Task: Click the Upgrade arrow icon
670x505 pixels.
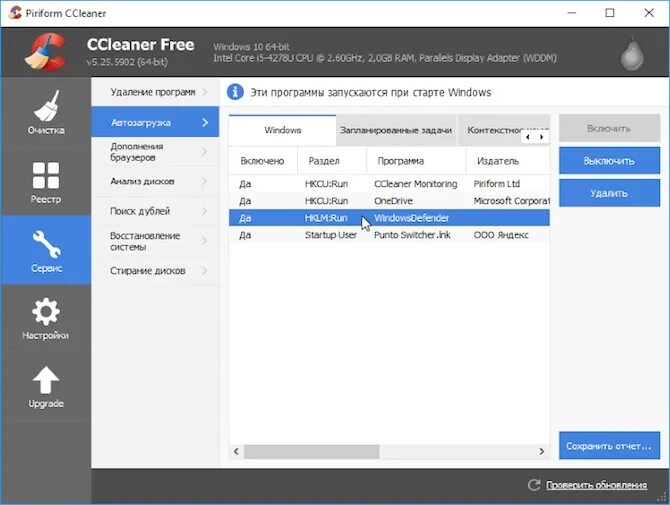Action: click(46, 380)
